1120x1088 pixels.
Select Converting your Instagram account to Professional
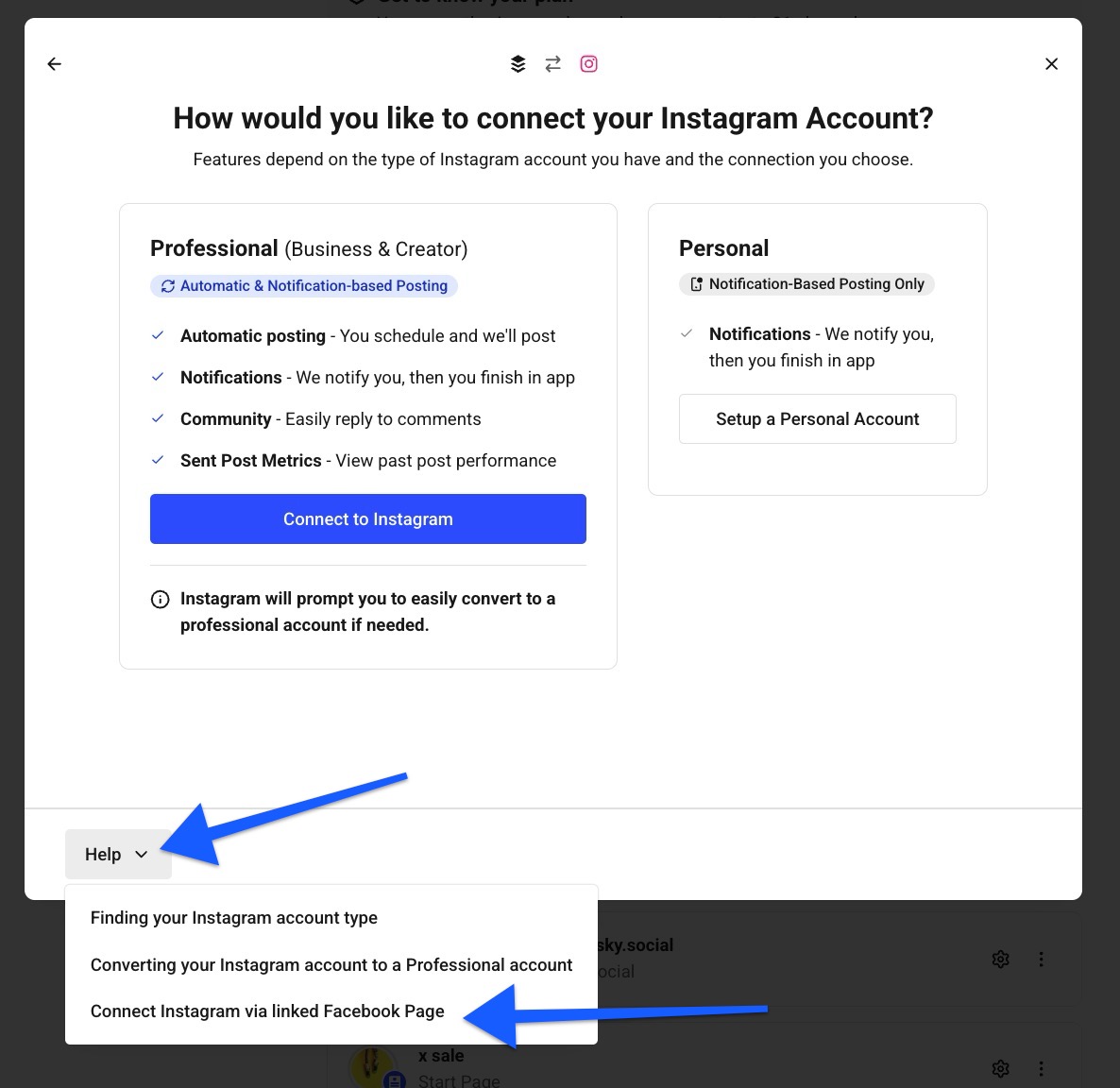(331, 964)
